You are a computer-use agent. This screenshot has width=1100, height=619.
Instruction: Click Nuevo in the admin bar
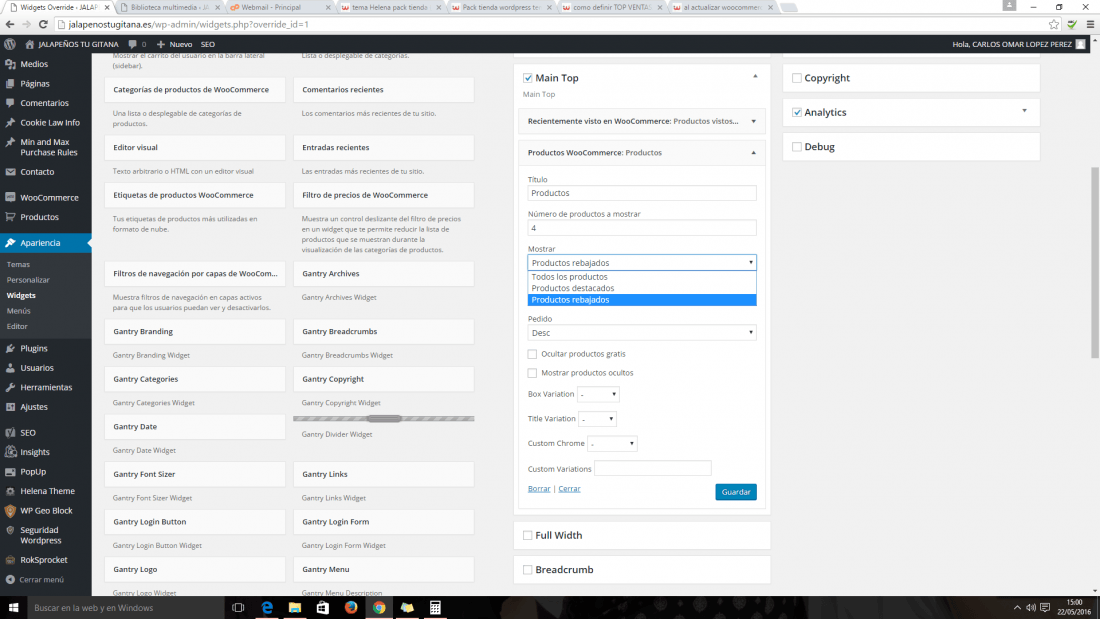(x=175, y=44)
